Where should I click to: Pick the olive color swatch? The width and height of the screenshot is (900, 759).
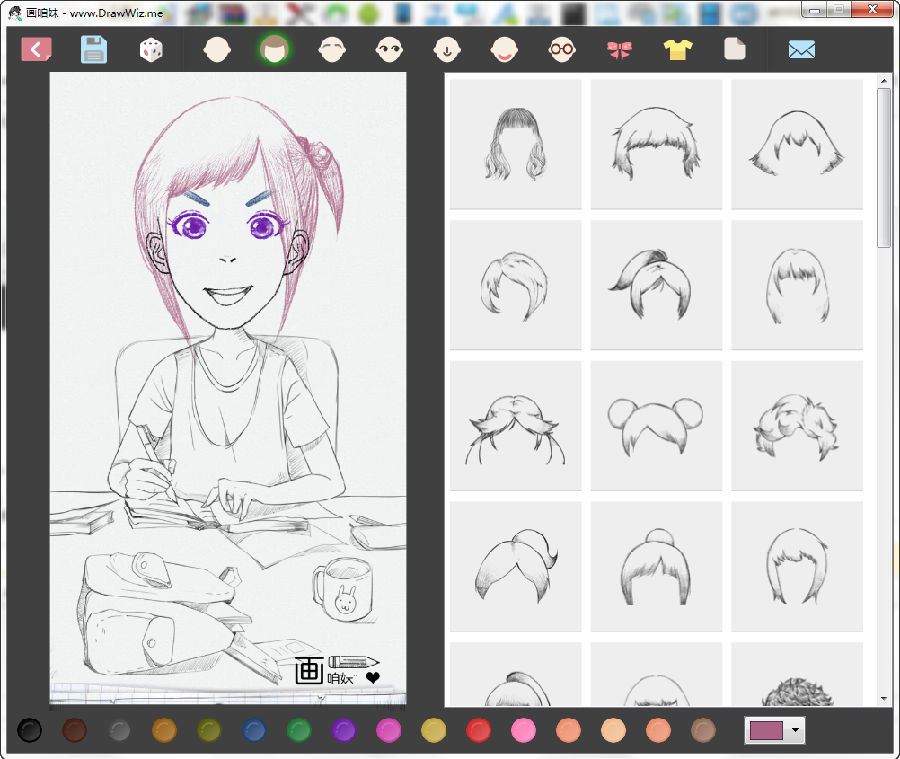[209, 730]
